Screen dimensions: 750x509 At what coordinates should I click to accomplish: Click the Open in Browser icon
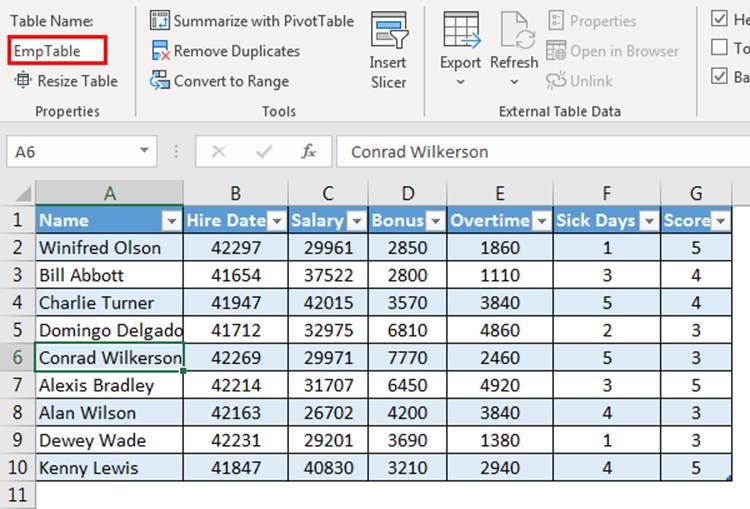pyautogui.click(x=556, y=50)
